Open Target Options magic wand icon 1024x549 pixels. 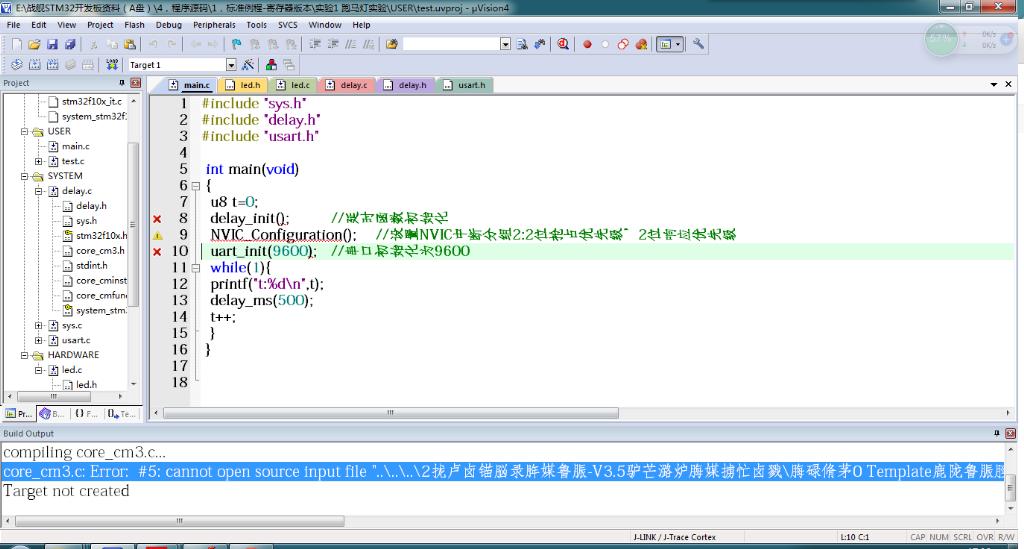click(248, 65)
